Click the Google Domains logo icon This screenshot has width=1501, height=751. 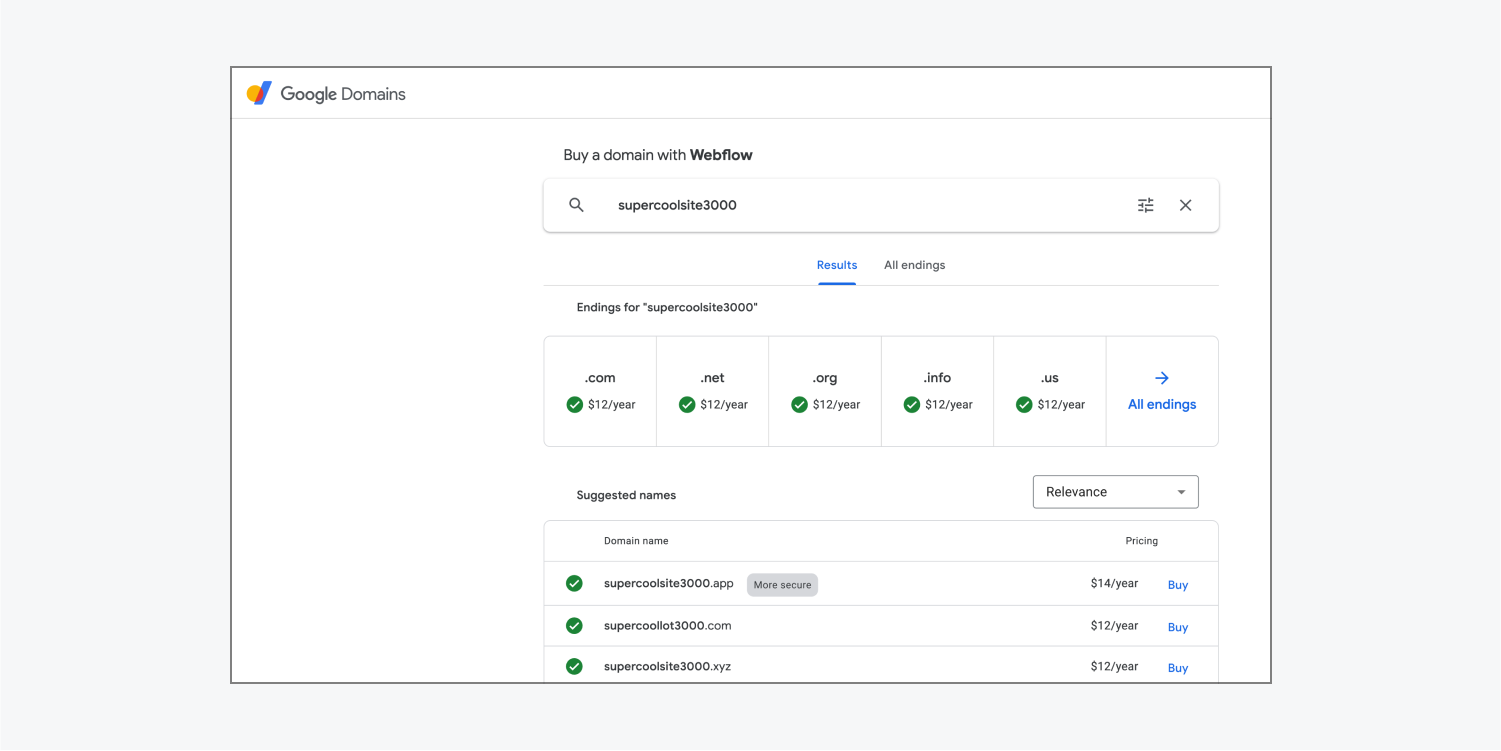(x=259, y=94)
